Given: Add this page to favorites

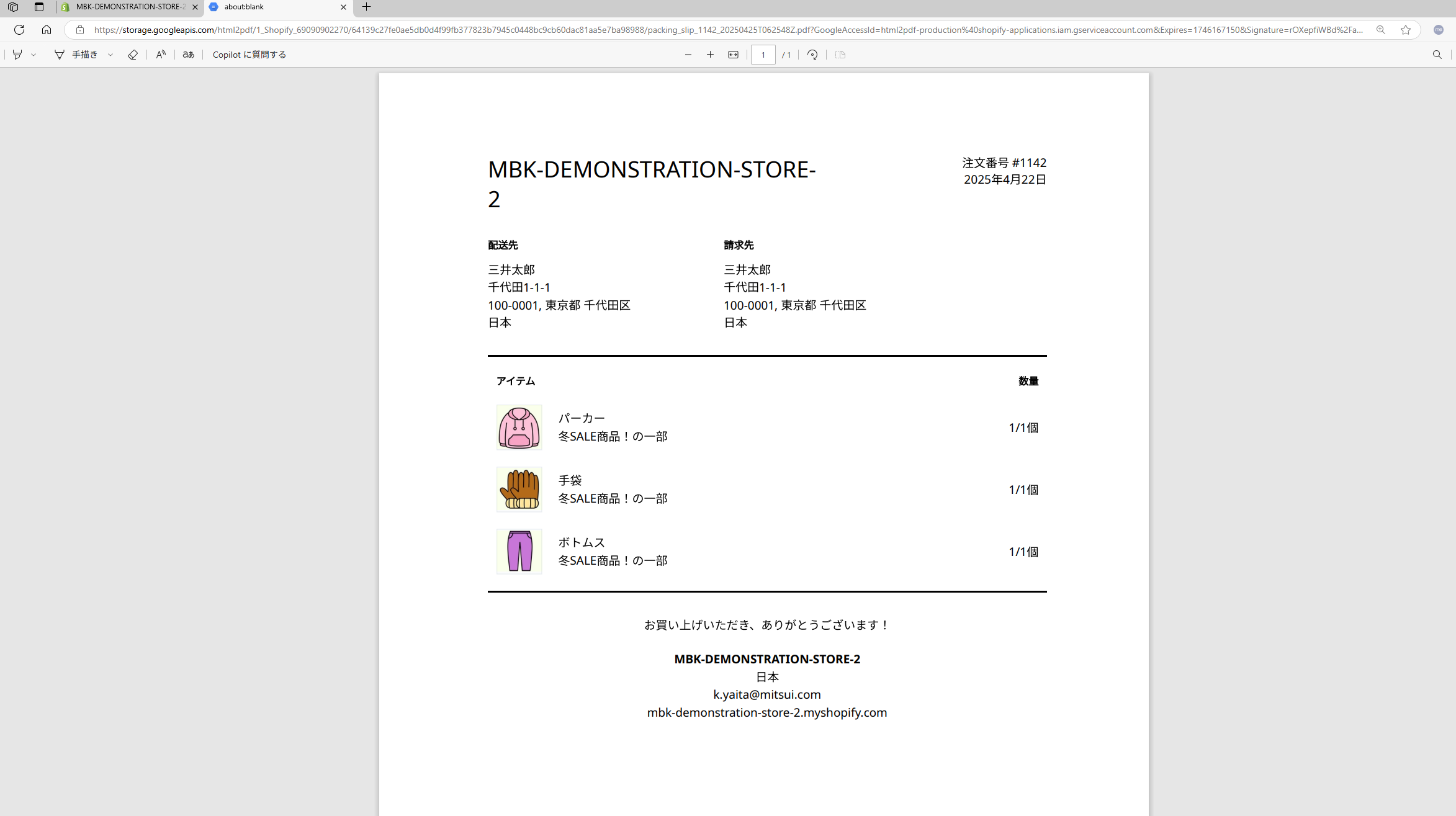Looking at the screenshot, I should click(x=1405, y=30).
